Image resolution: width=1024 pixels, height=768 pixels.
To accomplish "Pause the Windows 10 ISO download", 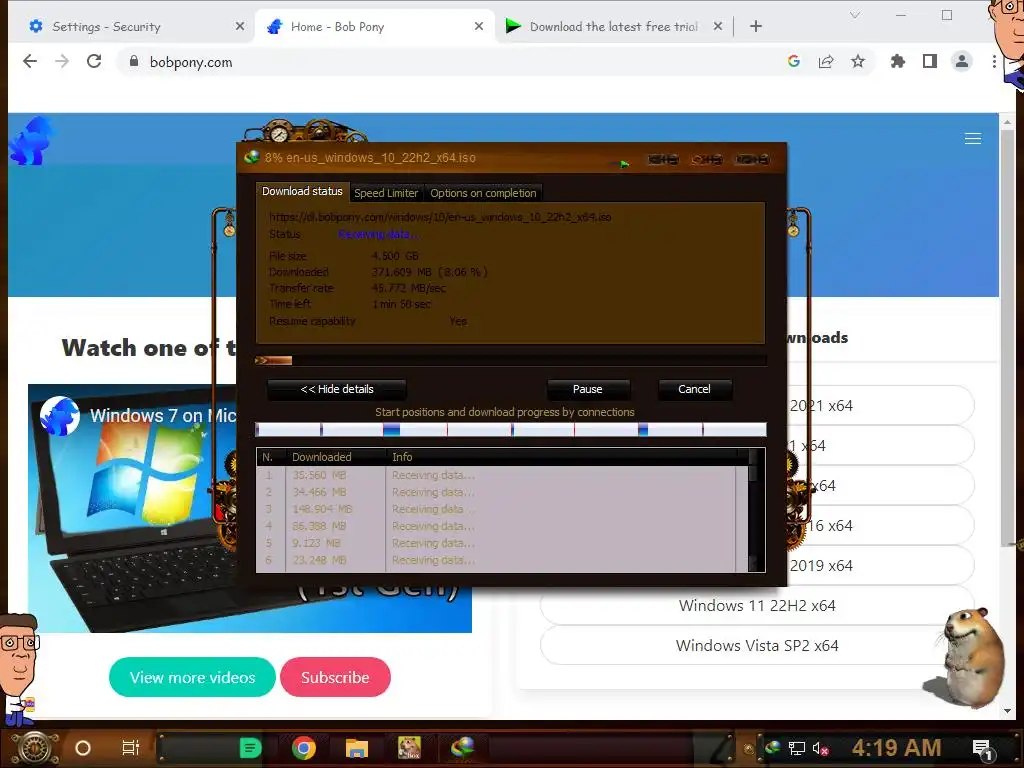I will 588,389.
